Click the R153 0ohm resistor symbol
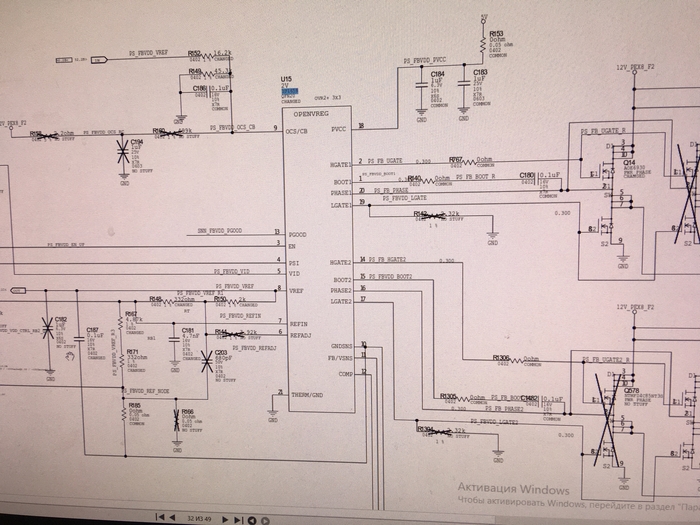The image size is (700, 525). (483, 45)
